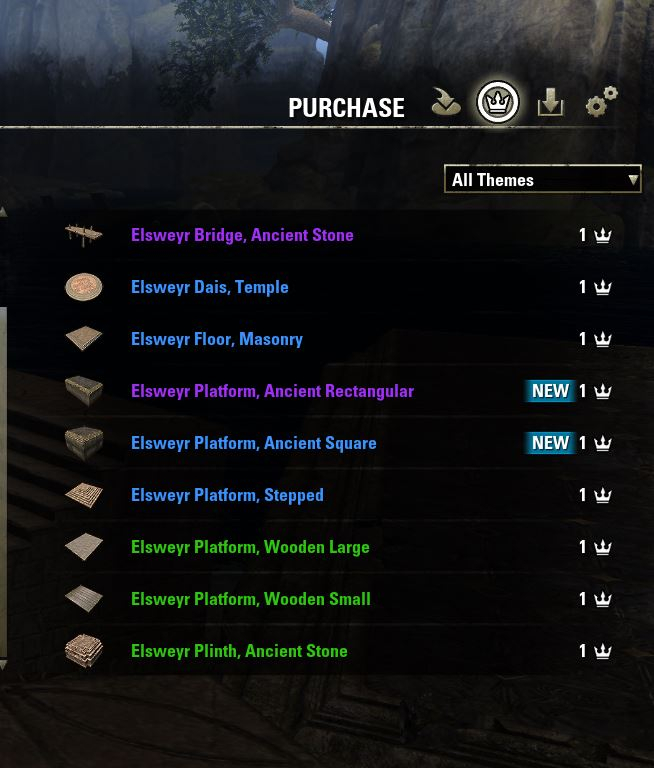Open the settings tab with gears icon
The width and height of the screenshot is (654, 768).
(x=601, y=102)
